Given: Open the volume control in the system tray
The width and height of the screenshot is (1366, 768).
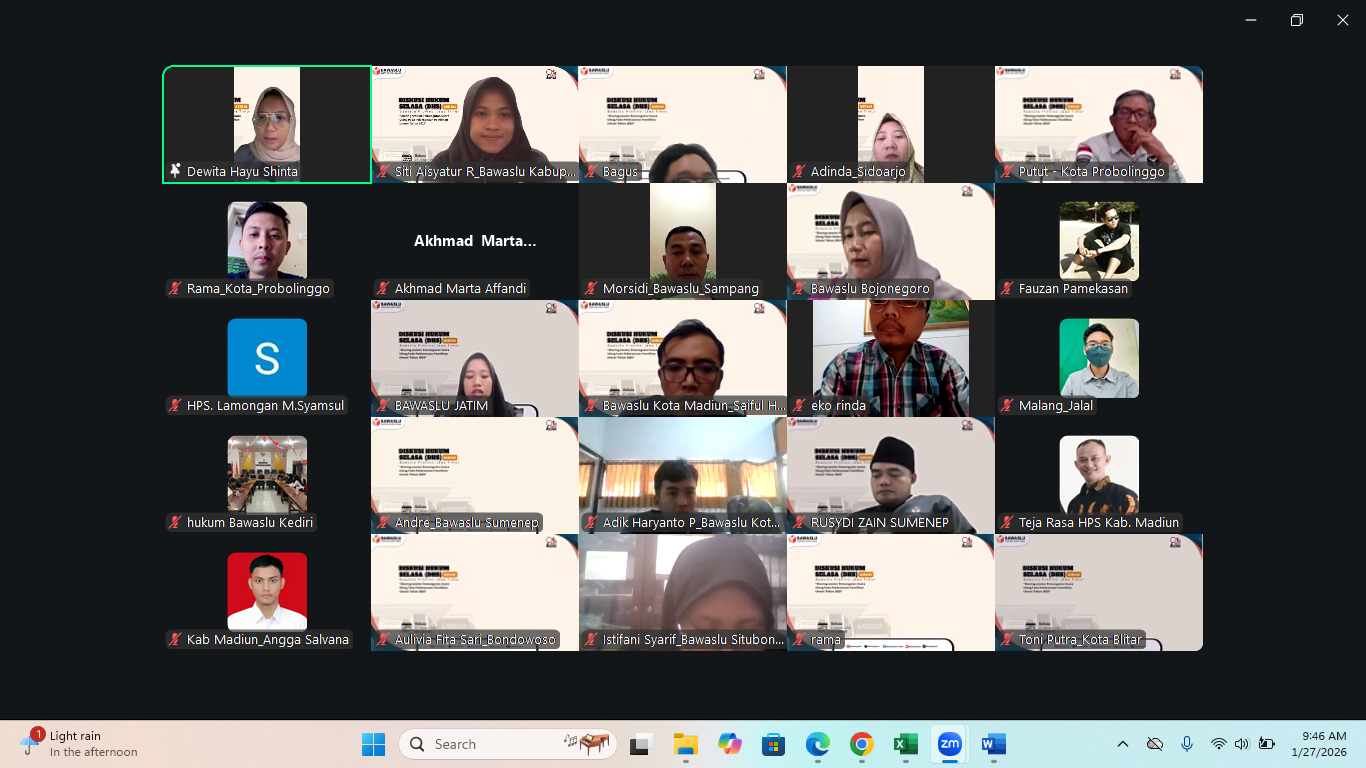Looking at the screenshot, I should coord(1242,744).
